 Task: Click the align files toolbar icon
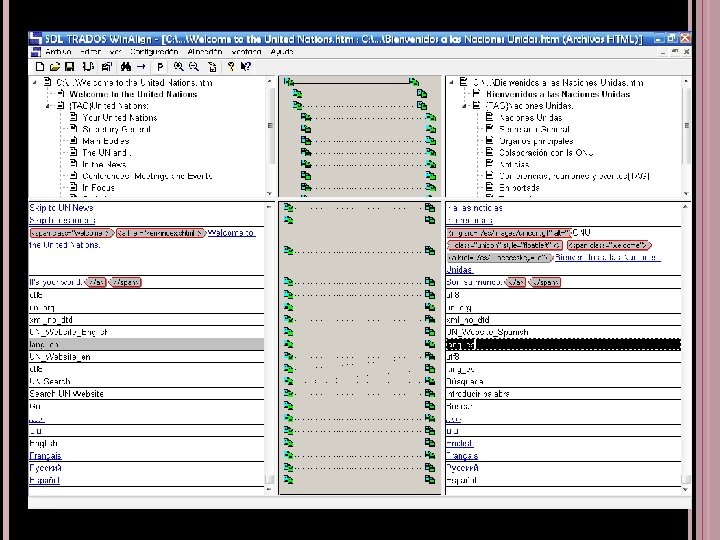88,67
